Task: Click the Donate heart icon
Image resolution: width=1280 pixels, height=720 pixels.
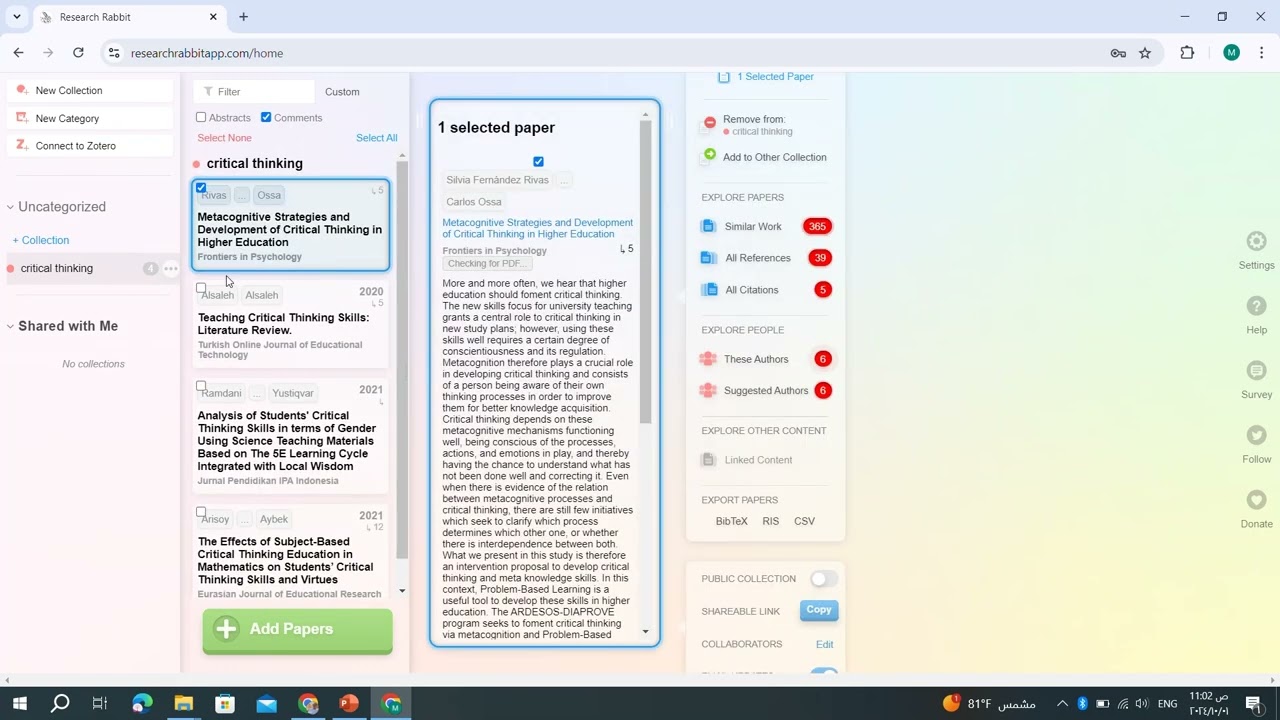Action: pyautogui.click(x=1257, y=499)
